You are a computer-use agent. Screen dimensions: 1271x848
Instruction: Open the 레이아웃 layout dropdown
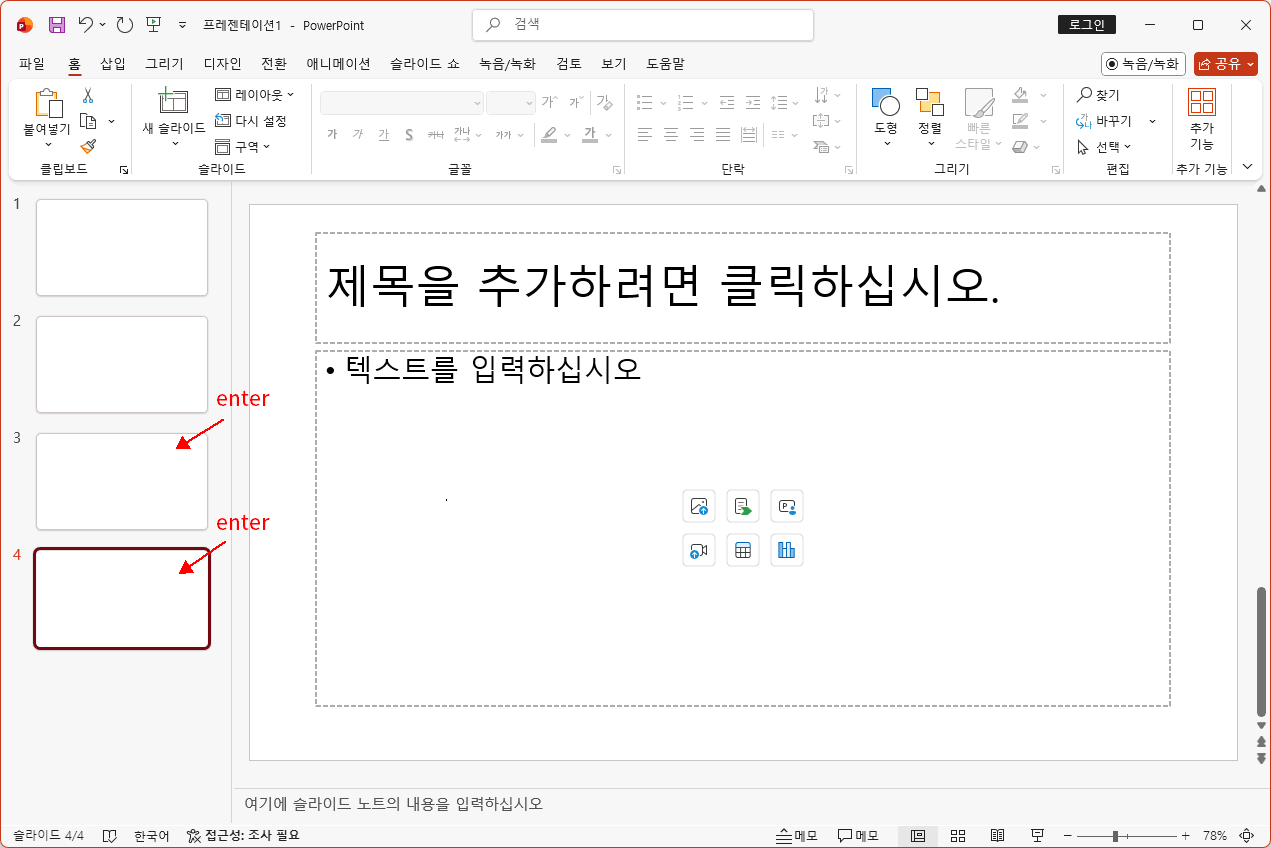[252, 94]
